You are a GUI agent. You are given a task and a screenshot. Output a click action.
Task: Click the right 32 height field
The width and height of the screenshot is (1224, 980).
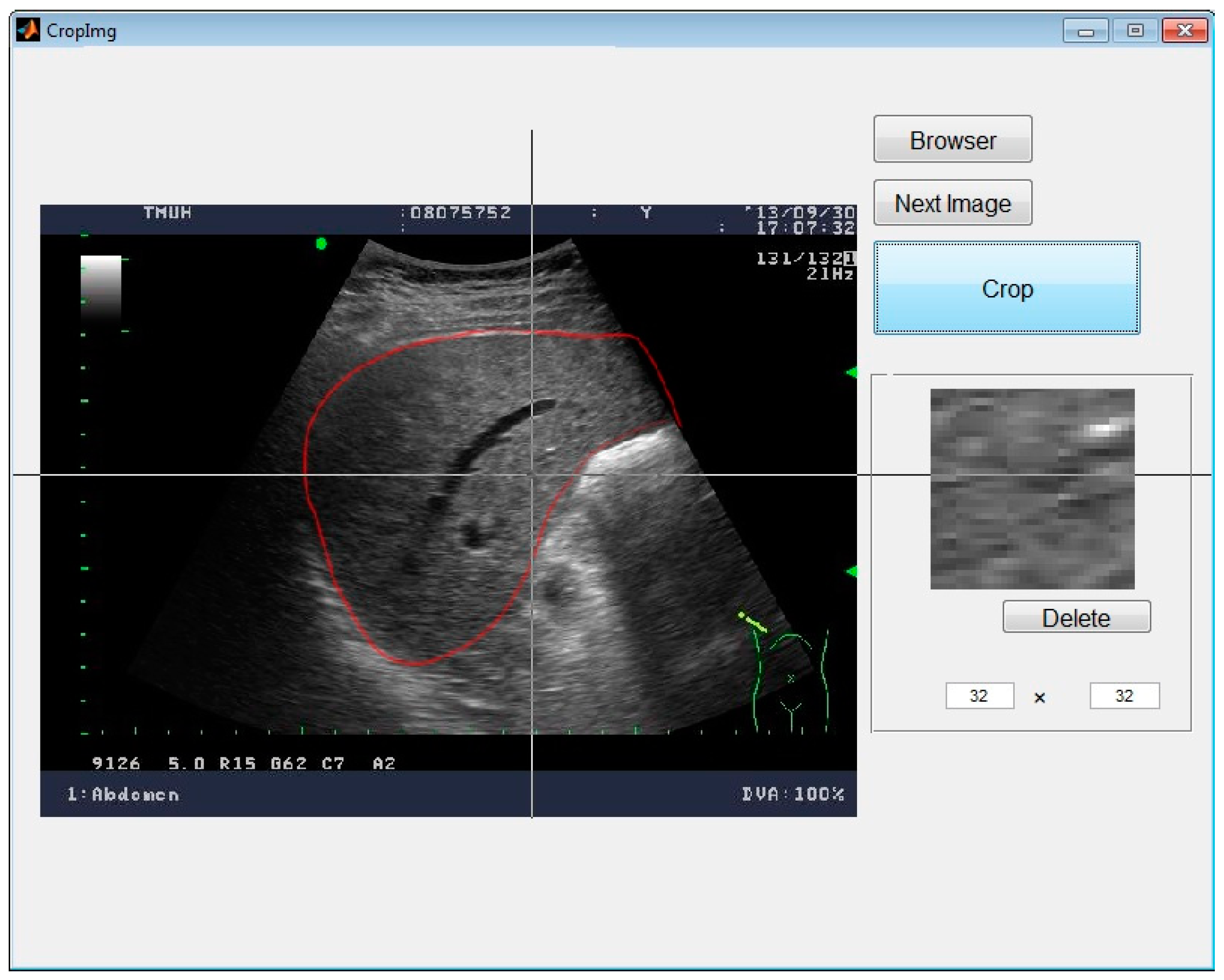[x=1124, y=696]
